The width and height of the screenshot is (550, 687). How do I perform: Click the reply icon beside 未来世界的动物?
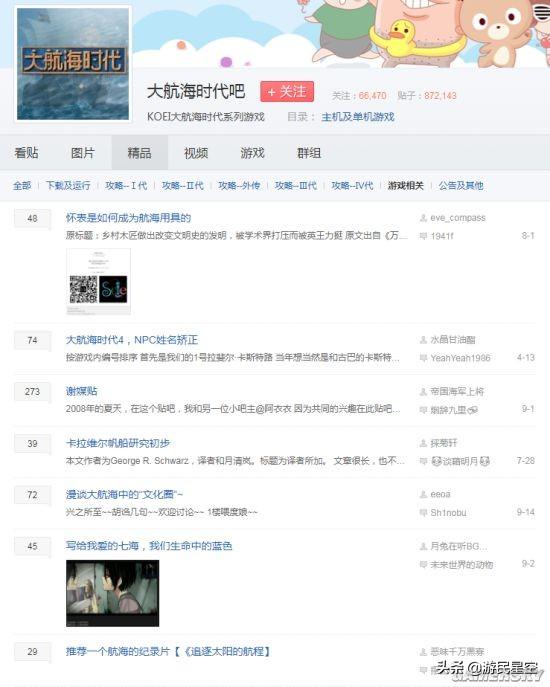(423, 565)
